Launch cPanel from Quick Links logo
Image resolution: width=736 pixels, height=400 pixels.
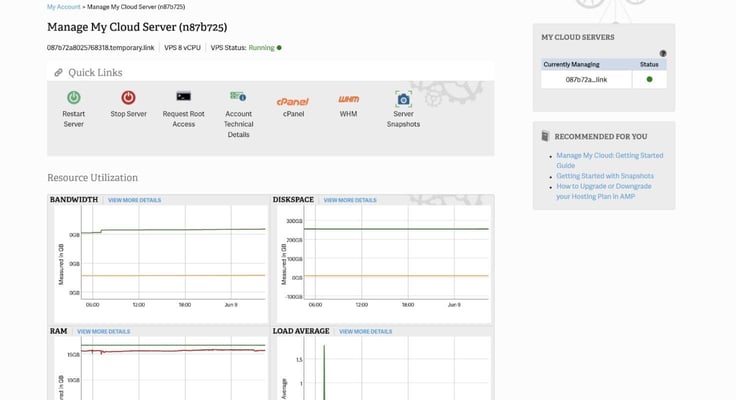[x=293, y=101]
